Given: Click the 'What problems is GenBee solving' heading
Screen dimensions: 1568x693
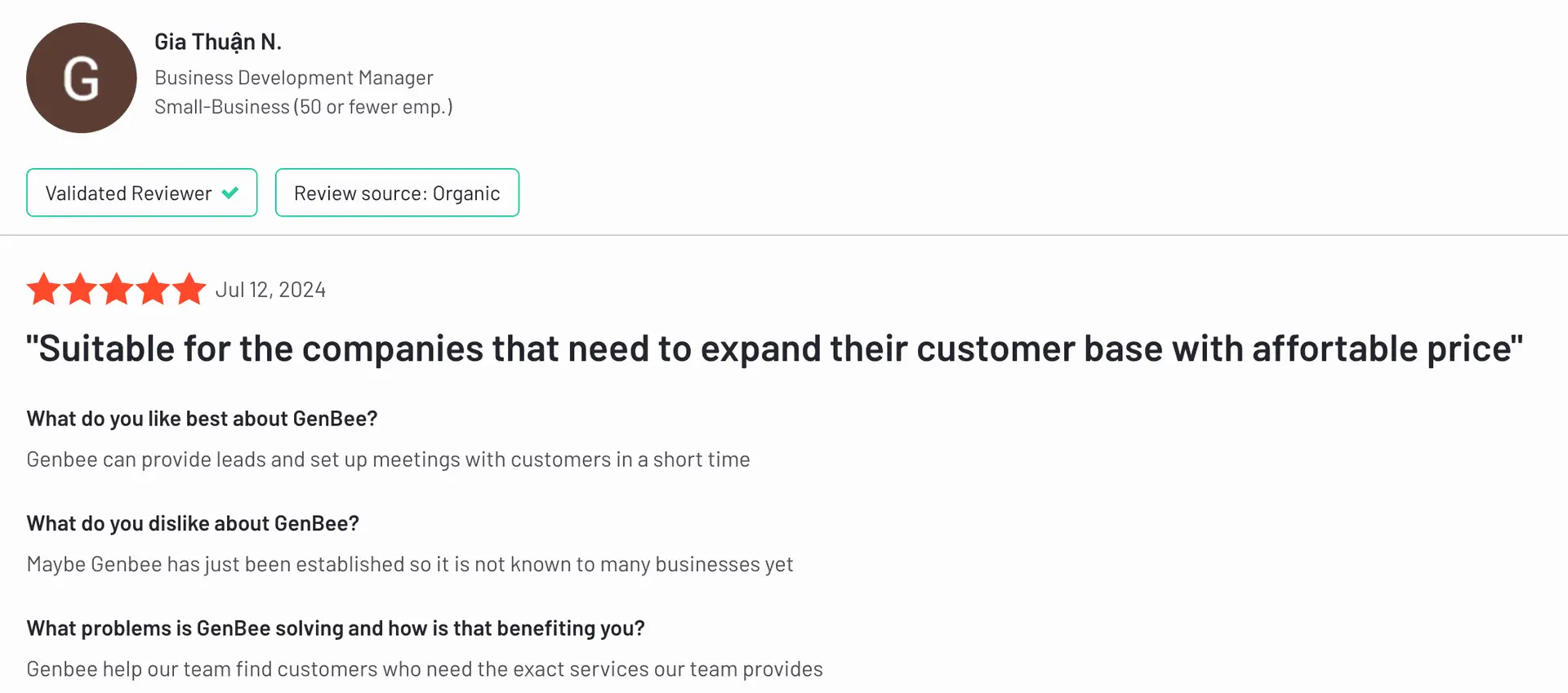Looking at the screenshot, I should click(336, 629).
